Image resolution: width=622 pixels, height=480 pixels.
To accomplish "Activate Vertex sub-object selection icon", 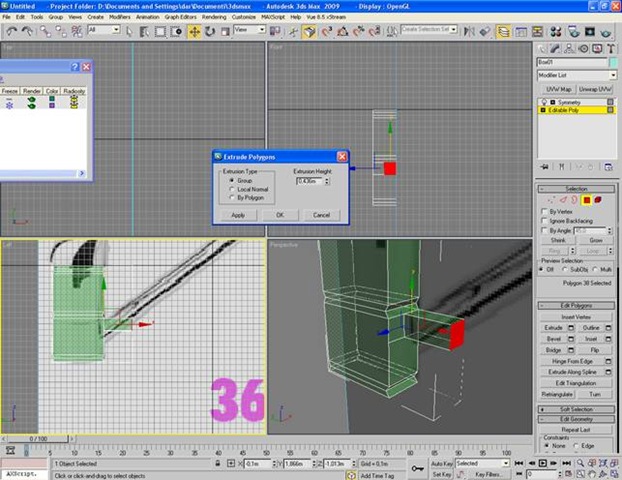I will (551, 200).
